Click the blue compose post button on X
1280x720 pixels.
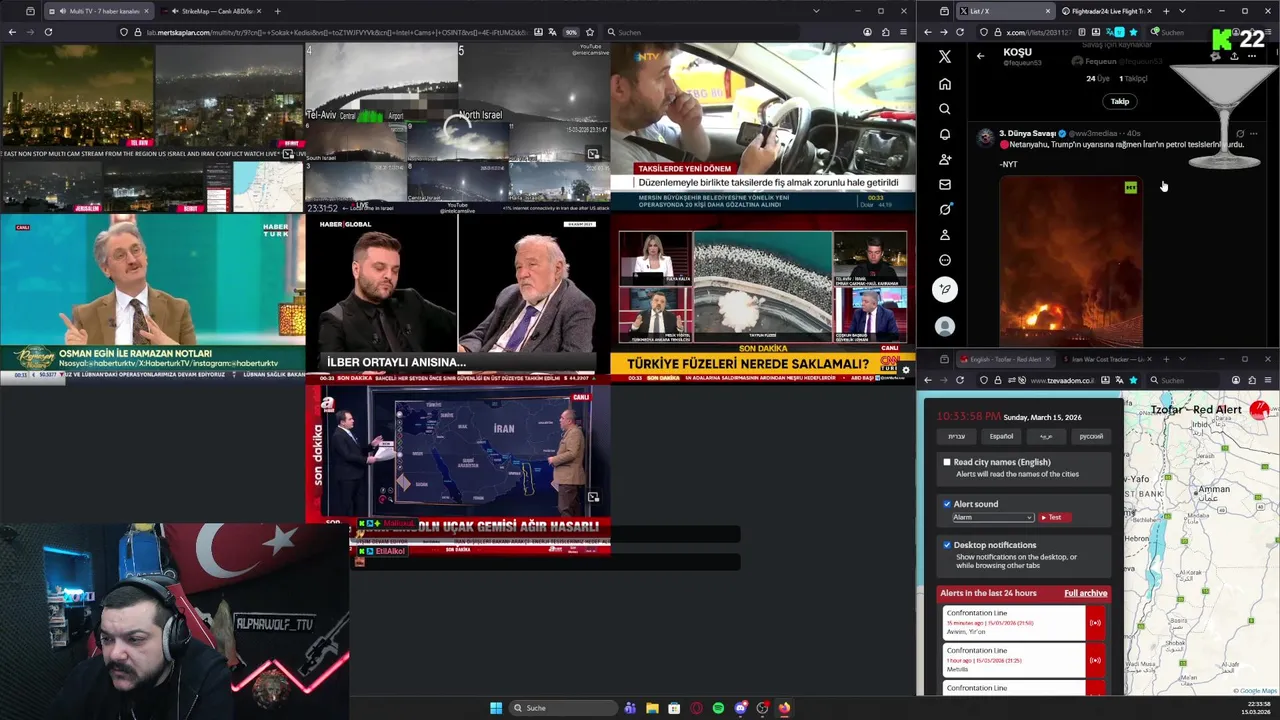[945, 290]
